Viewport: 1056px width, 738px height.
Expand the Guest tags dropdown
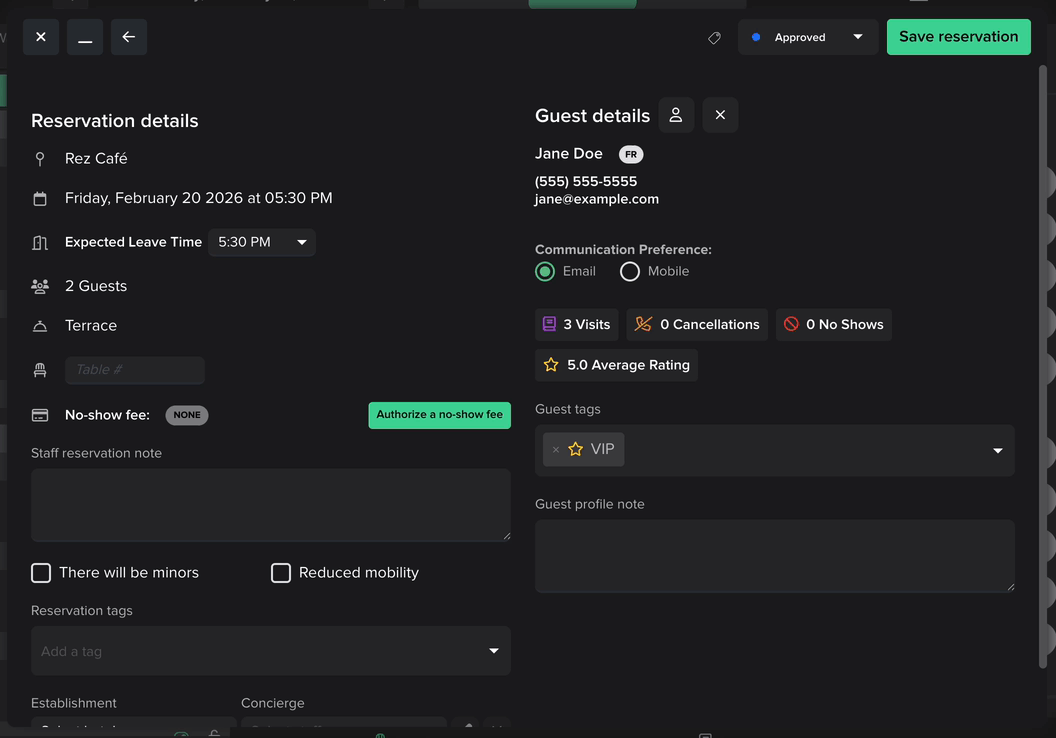point(997,451)
